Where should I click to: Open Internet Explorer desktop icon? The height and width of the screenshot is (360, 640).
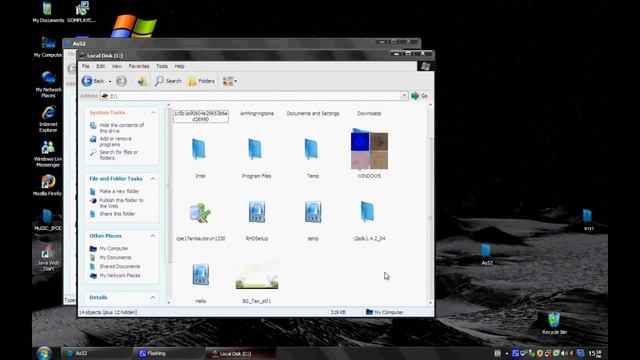click(48, 119)
